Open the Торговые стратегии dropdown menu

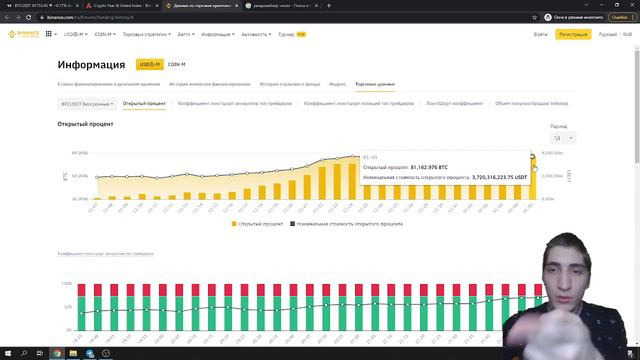[147, 34]
